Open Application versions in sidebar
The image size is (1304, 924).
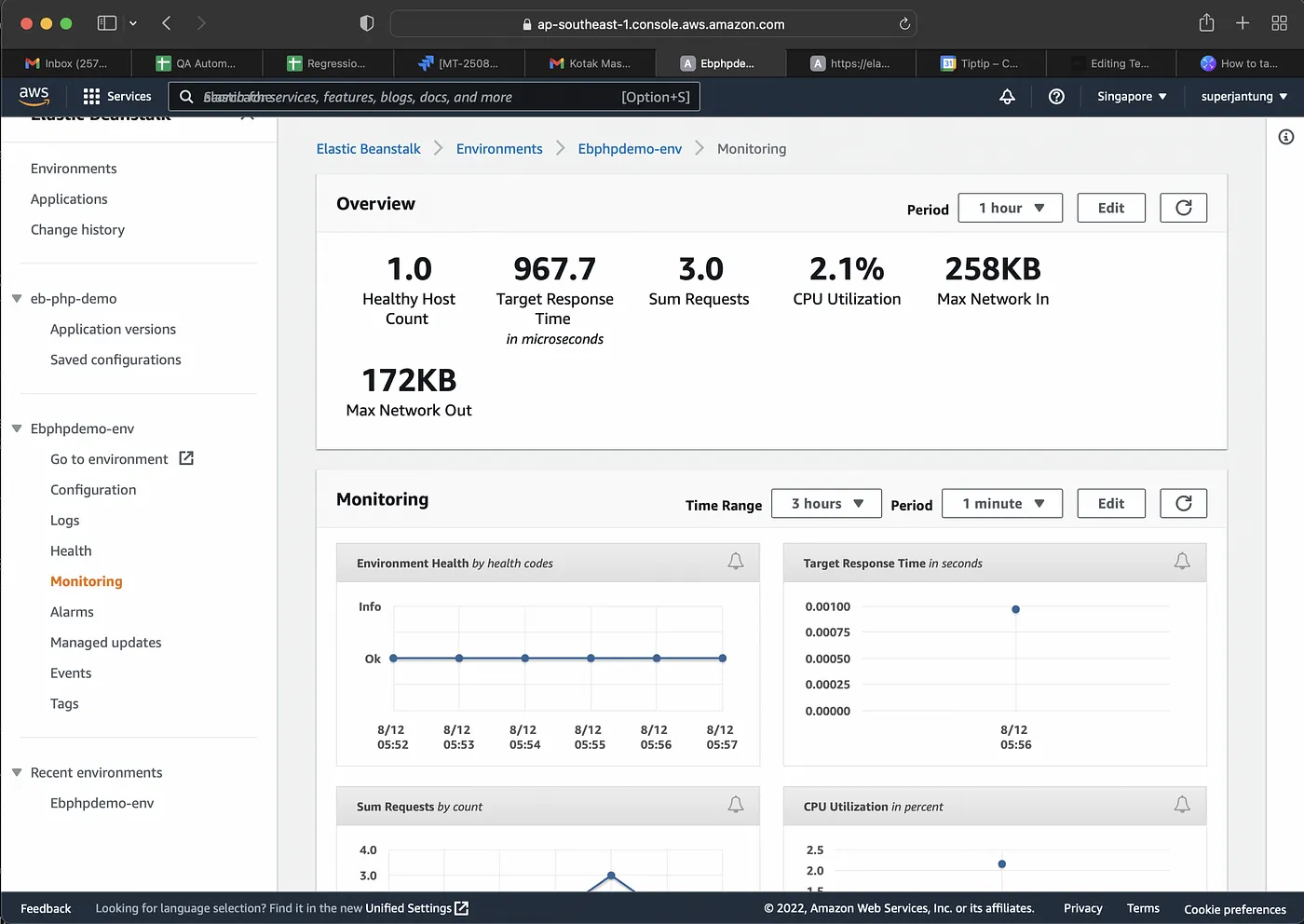point(113,329)
